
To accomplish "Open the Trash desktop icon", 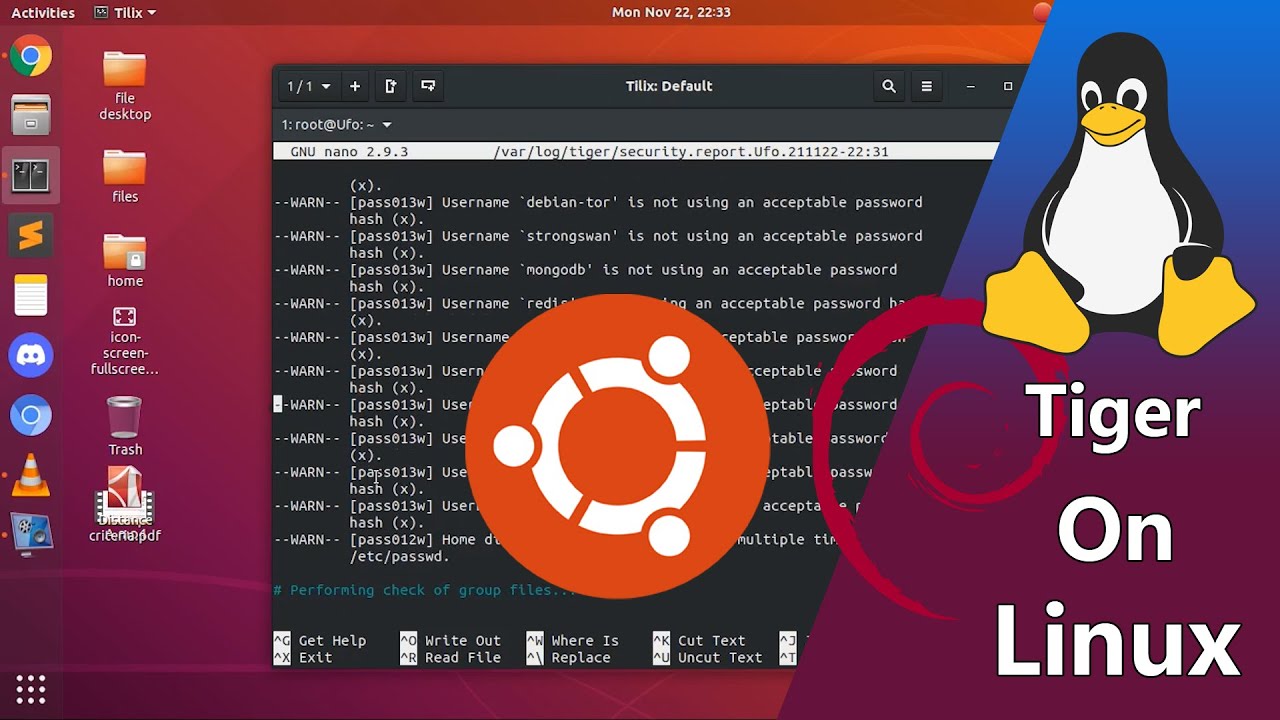I will point(125,427).
